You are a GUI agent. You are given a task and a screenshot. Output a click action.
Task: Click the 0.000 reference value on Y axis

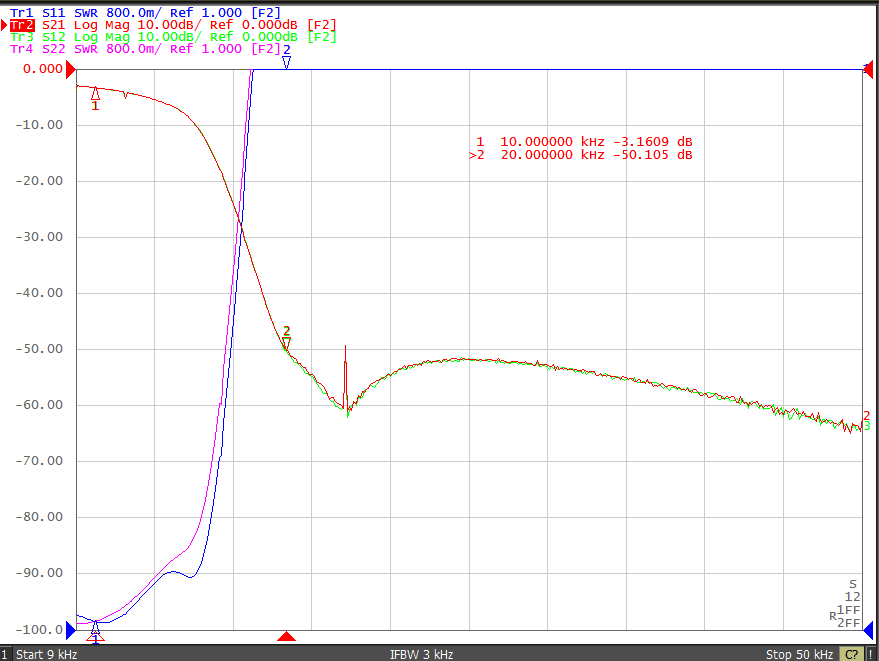[x=43, y=69]
